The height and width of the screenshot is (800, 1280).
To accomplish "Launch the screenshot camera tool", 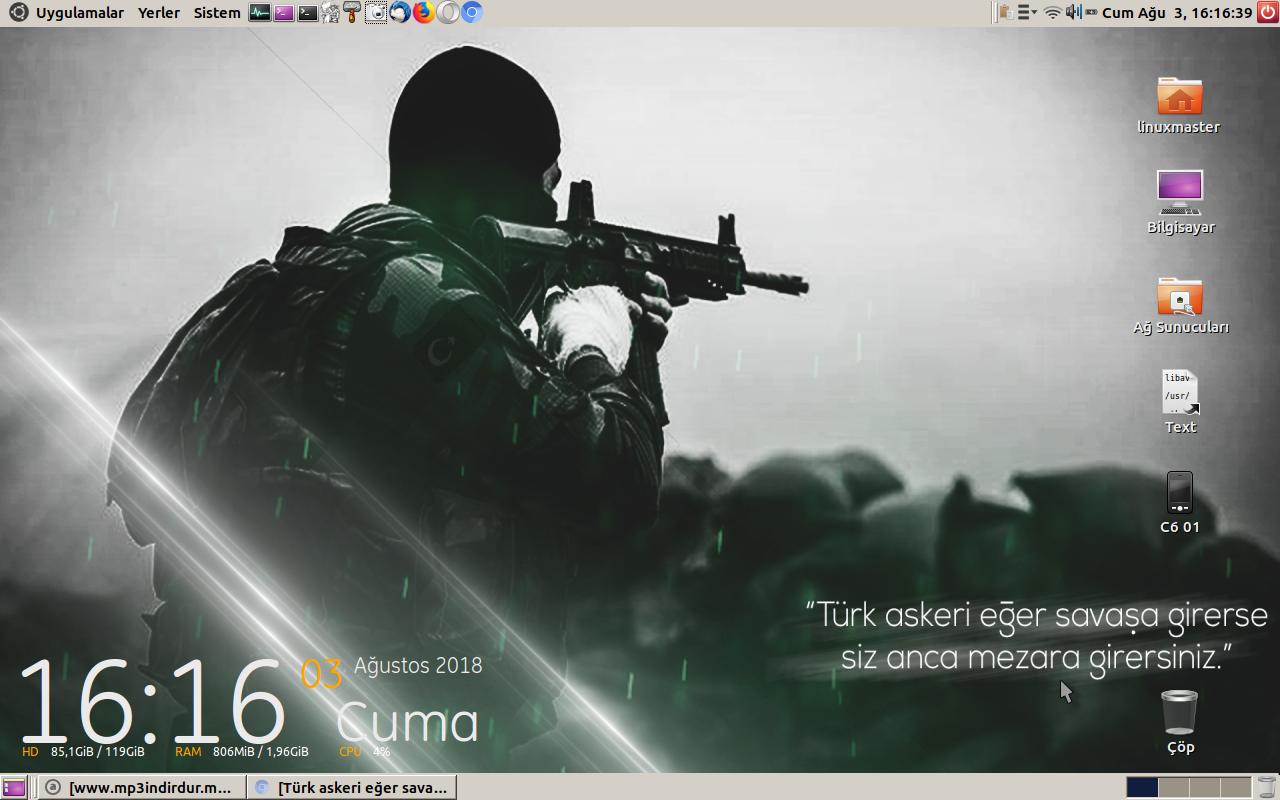I will pos(376,13).
